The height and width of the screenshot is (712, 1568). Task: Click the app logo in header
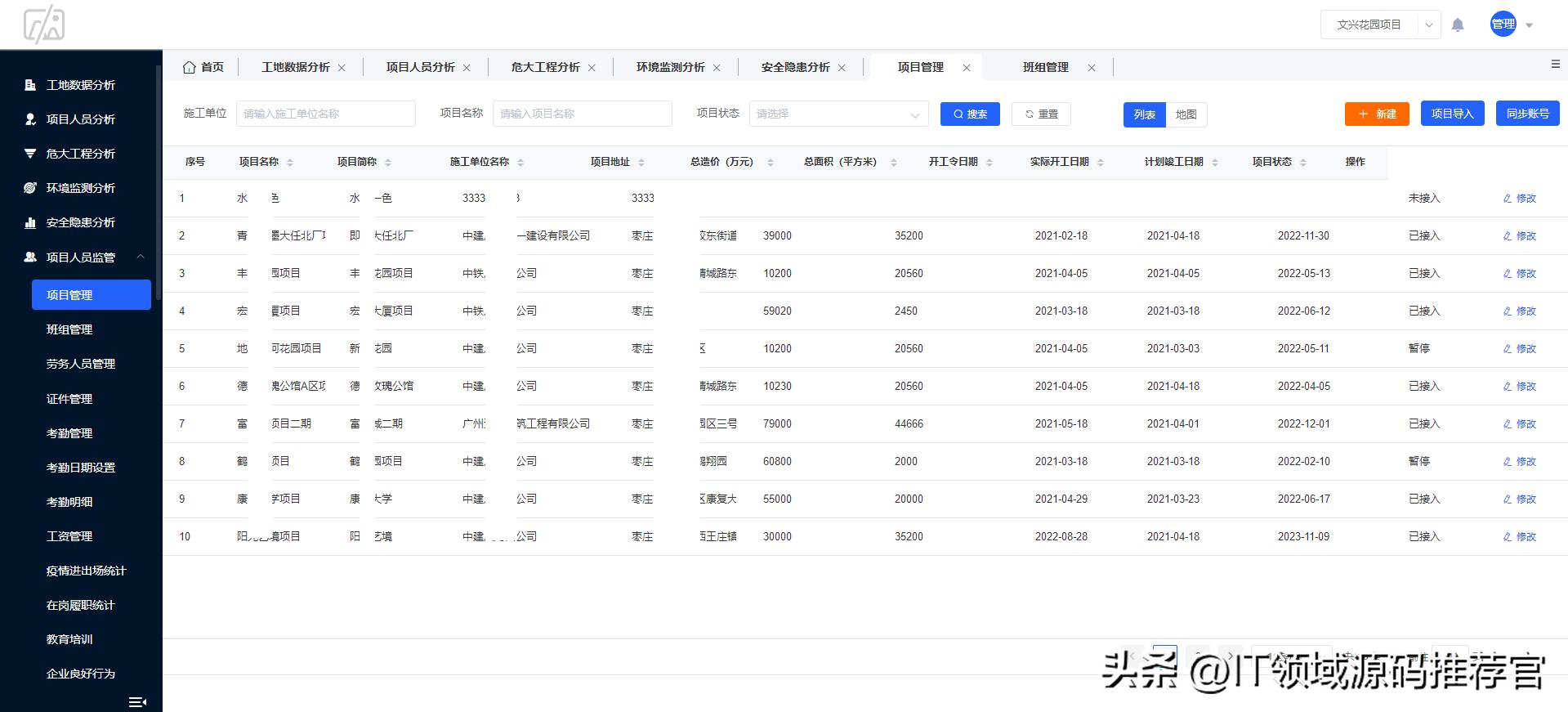44,25
